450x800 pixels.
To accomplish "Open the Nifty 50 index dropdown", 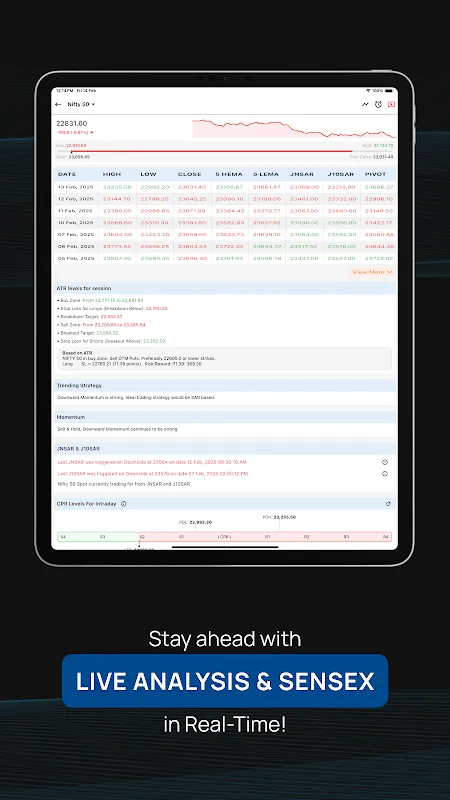I will click(x=81, y=104).
